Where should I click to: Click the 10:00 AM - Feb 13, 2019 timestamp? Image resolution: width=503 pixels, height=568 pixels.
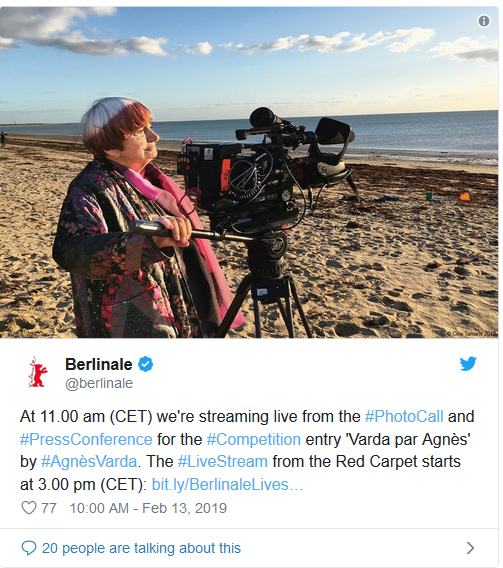[x=148, y=508]
